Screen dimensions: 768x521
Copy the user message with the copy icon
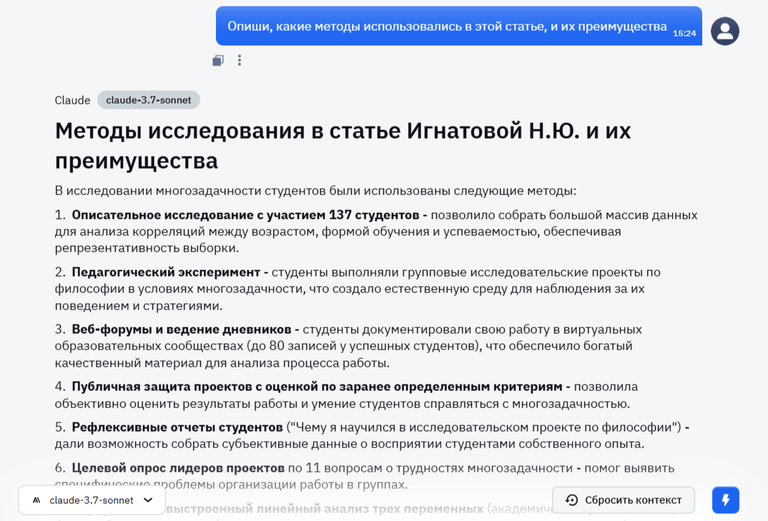218,60
